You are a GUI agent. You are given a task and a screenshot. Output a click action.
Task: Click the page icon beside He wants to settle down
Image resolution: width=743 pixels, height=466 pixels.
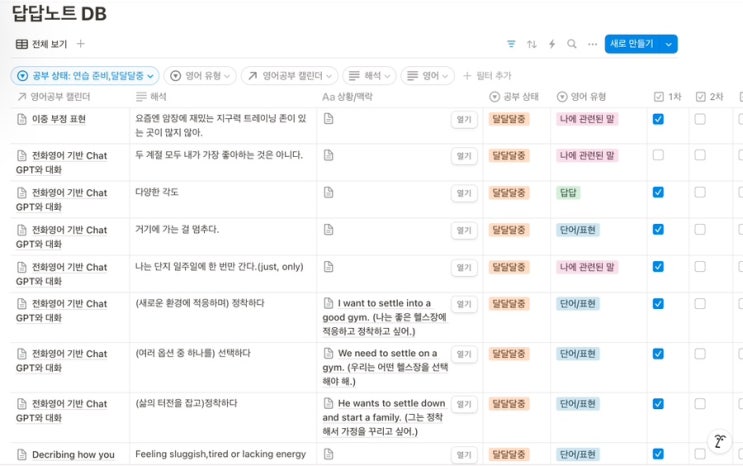pyautogui.click(x=328, y=403)
